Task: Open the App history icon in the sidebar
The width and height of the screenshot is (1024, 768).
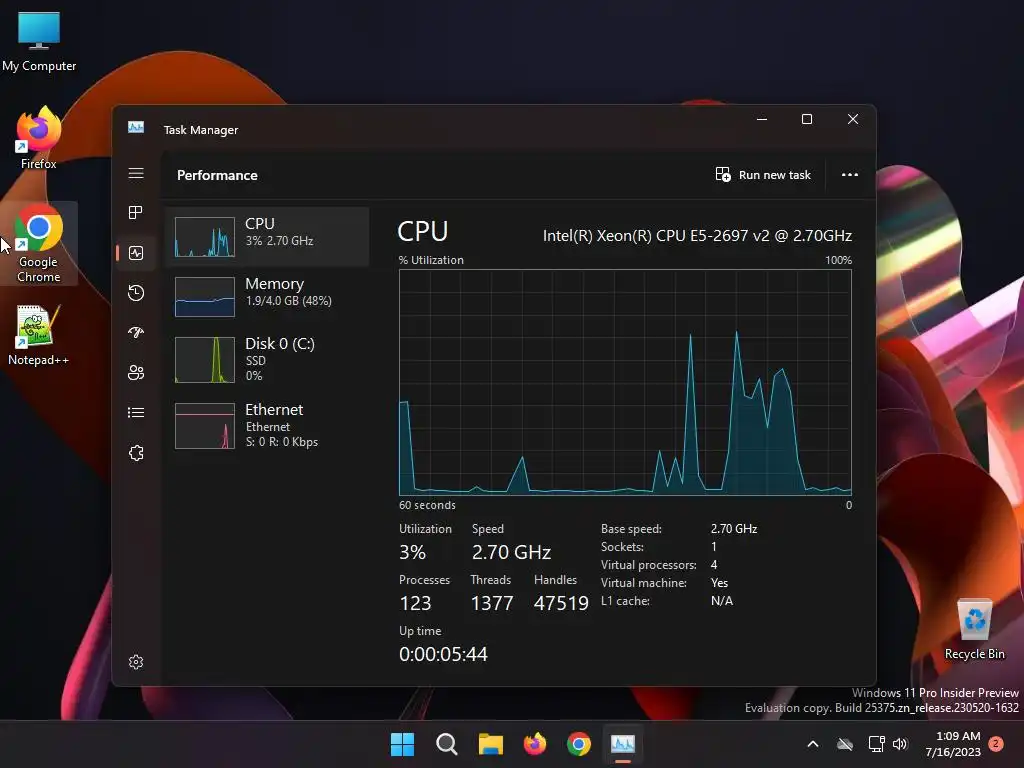Action: click(x=136, y=293)
